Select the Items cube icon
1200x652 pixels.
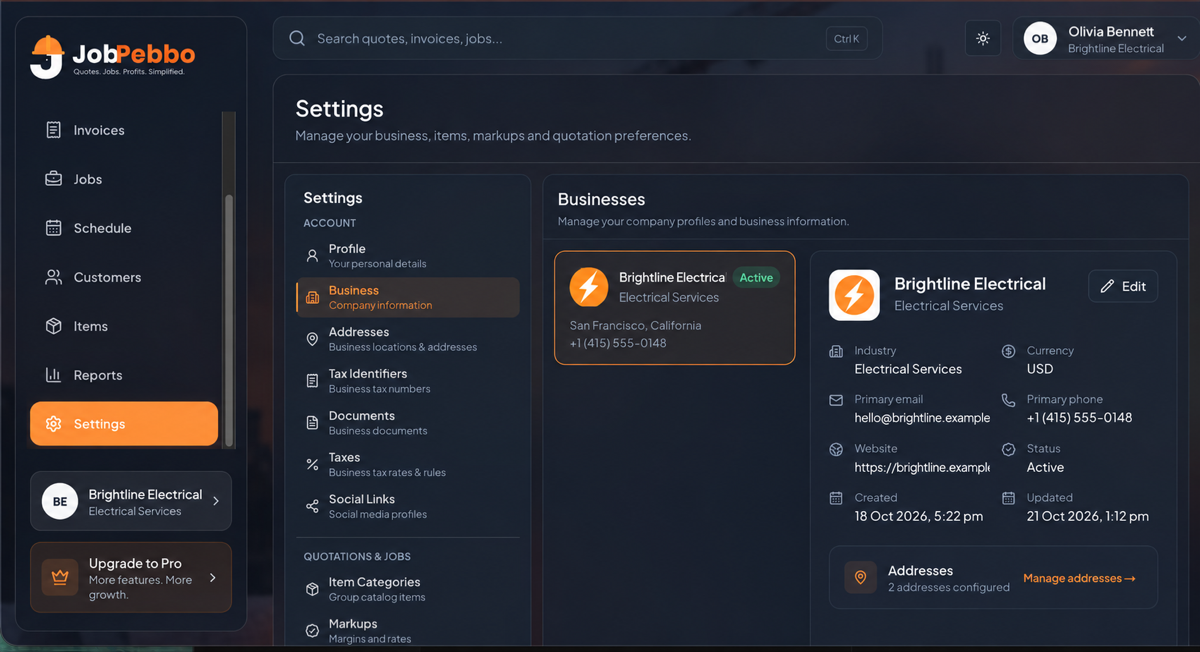click(x=54, y=326)
